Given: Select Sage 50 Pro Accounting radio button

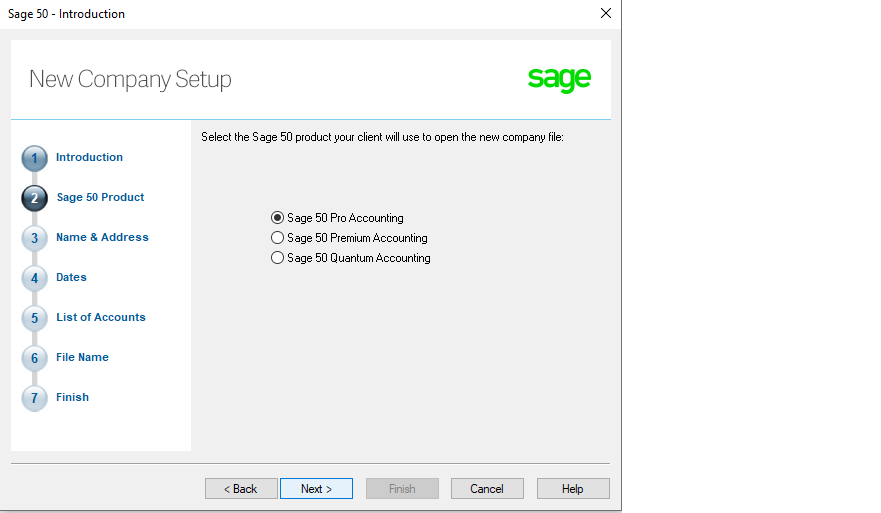Looking at the screenshot, I should (x=277, y=217).
